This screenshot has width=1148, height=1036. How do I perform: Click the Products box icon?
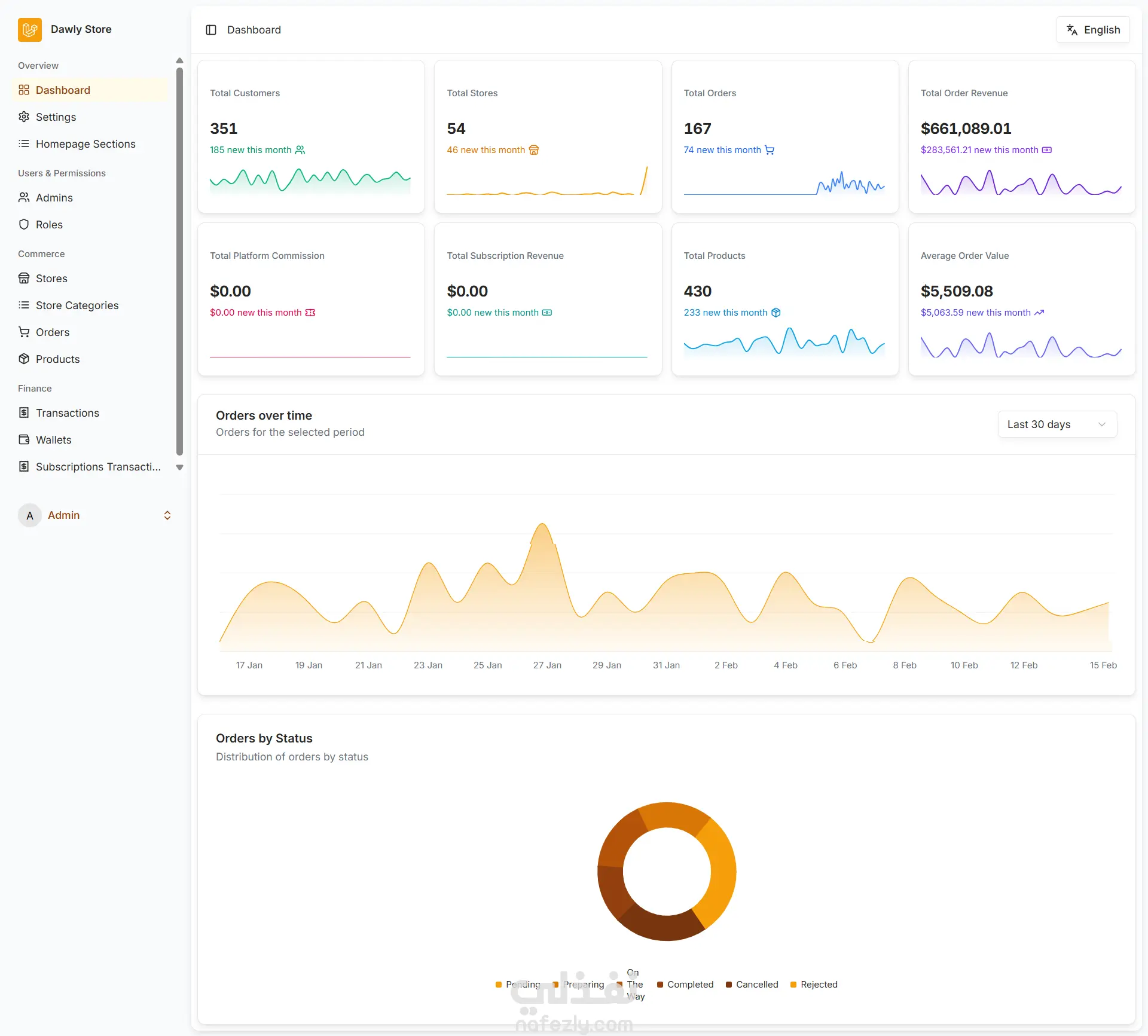coord(24,359)
